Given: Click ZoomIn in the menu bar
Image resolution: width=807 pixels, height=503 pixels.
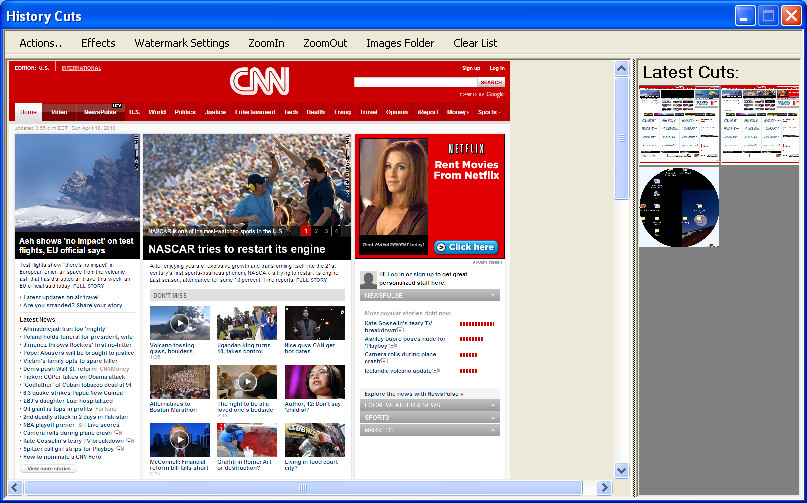Looking at the screenshot, I should [266, 43].
